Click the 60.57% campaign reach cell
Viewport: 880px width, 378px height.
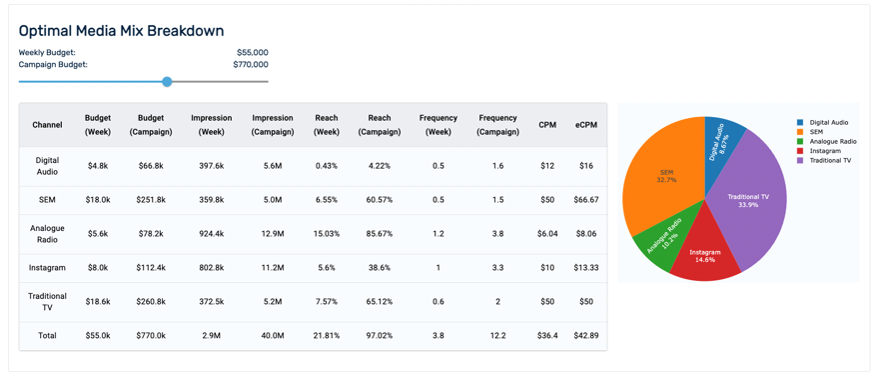tap(379, 200)
